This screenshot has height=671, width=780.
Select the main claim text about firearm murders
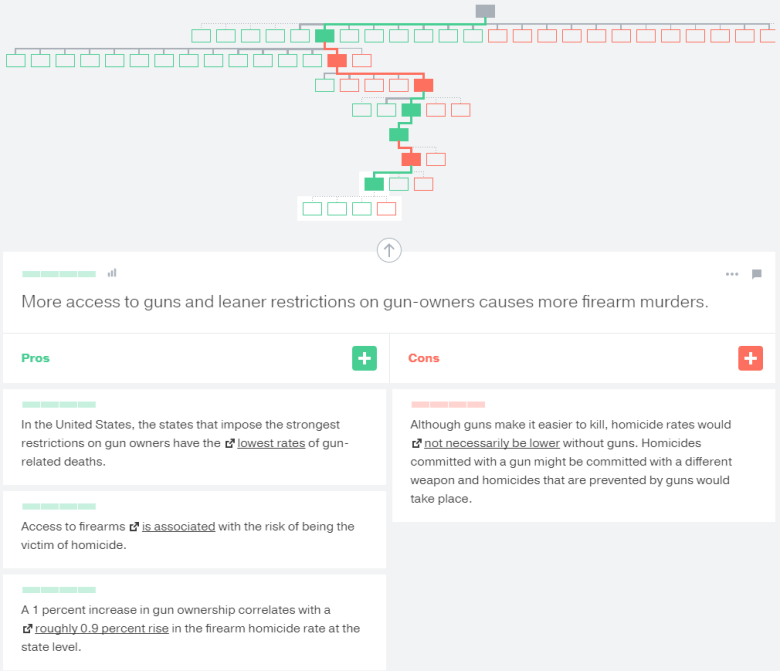coord(365,301)
